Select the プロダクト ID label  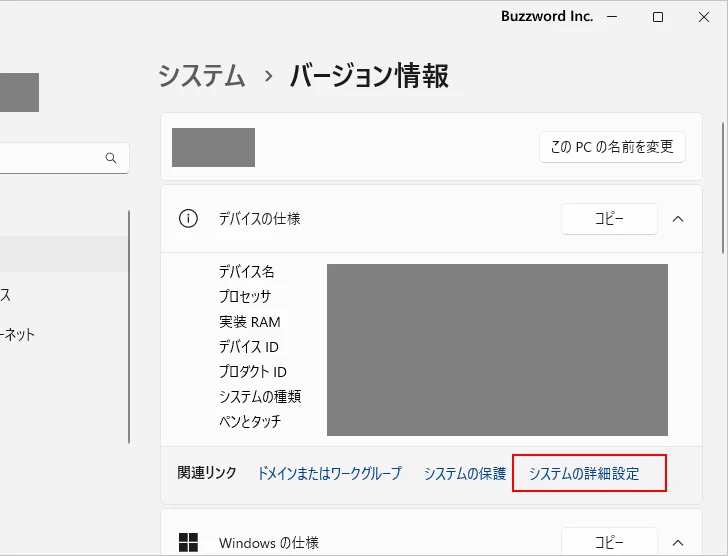(253, 372)
